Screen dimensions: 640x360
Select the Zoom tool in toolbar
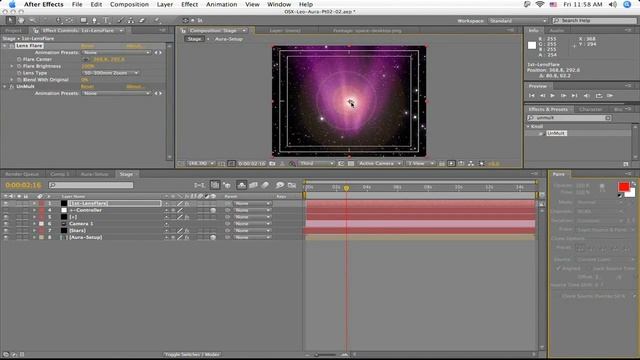(32, 20)
